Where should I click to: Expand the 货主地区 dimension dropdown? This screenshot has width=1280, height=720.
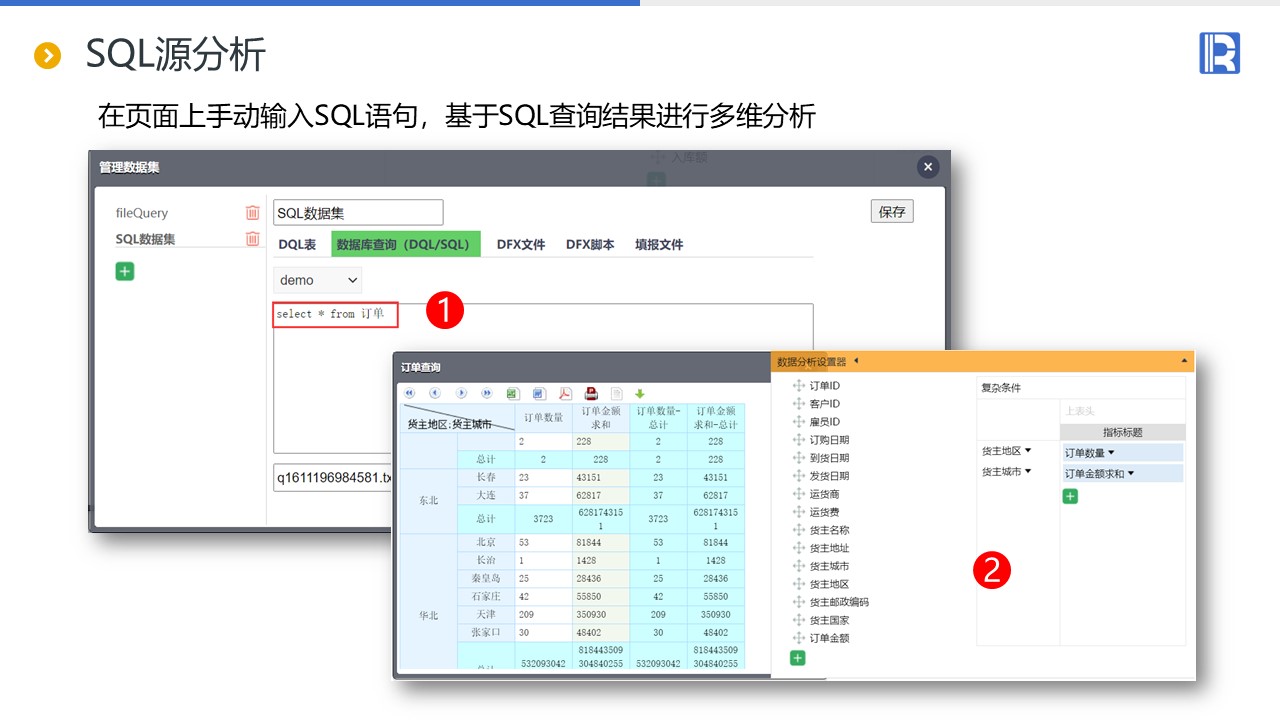pyautogui.click(x=1027, y=451)
